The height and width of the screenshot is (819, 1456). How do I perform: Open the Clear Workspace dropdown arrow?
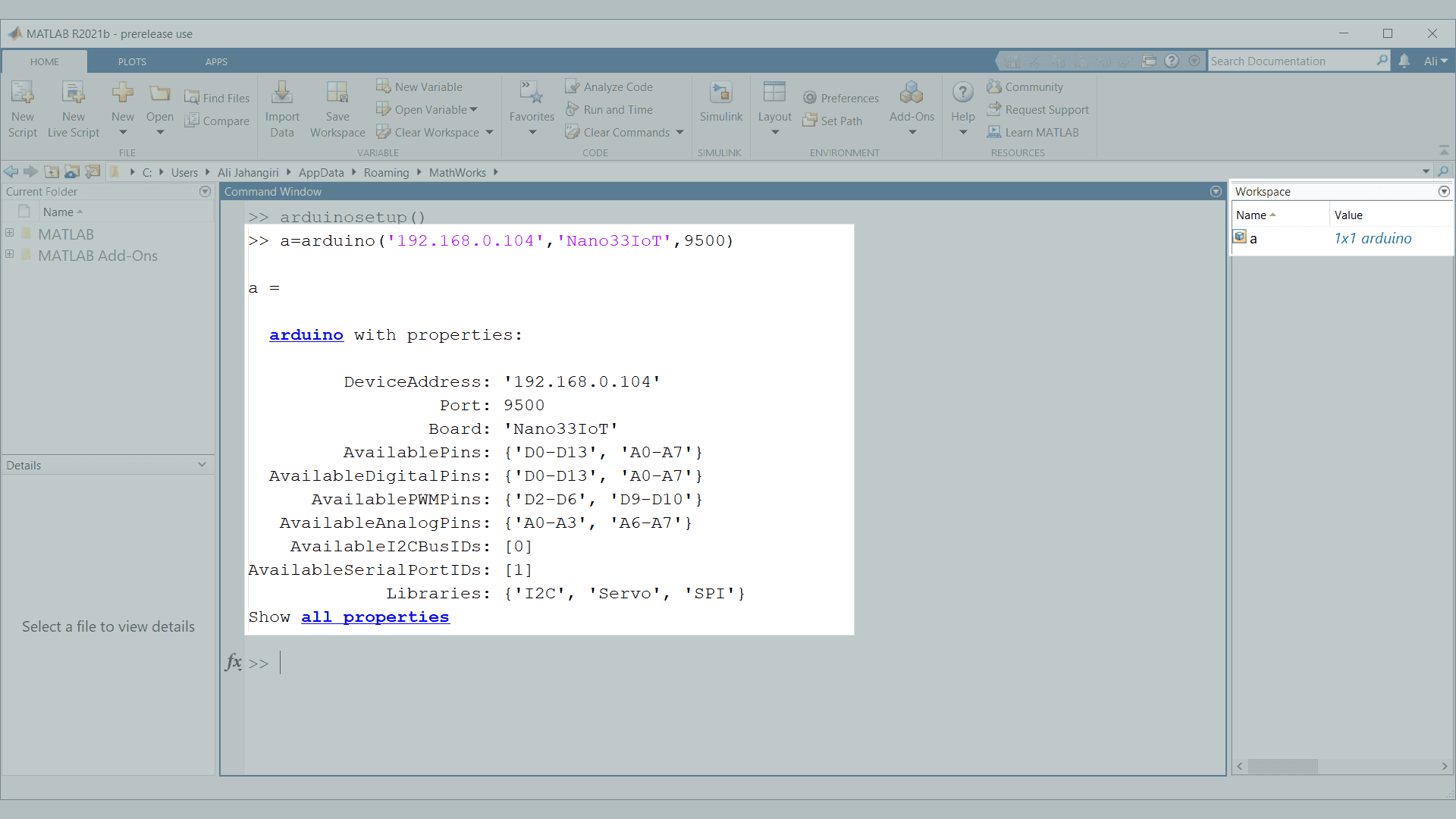489,132
